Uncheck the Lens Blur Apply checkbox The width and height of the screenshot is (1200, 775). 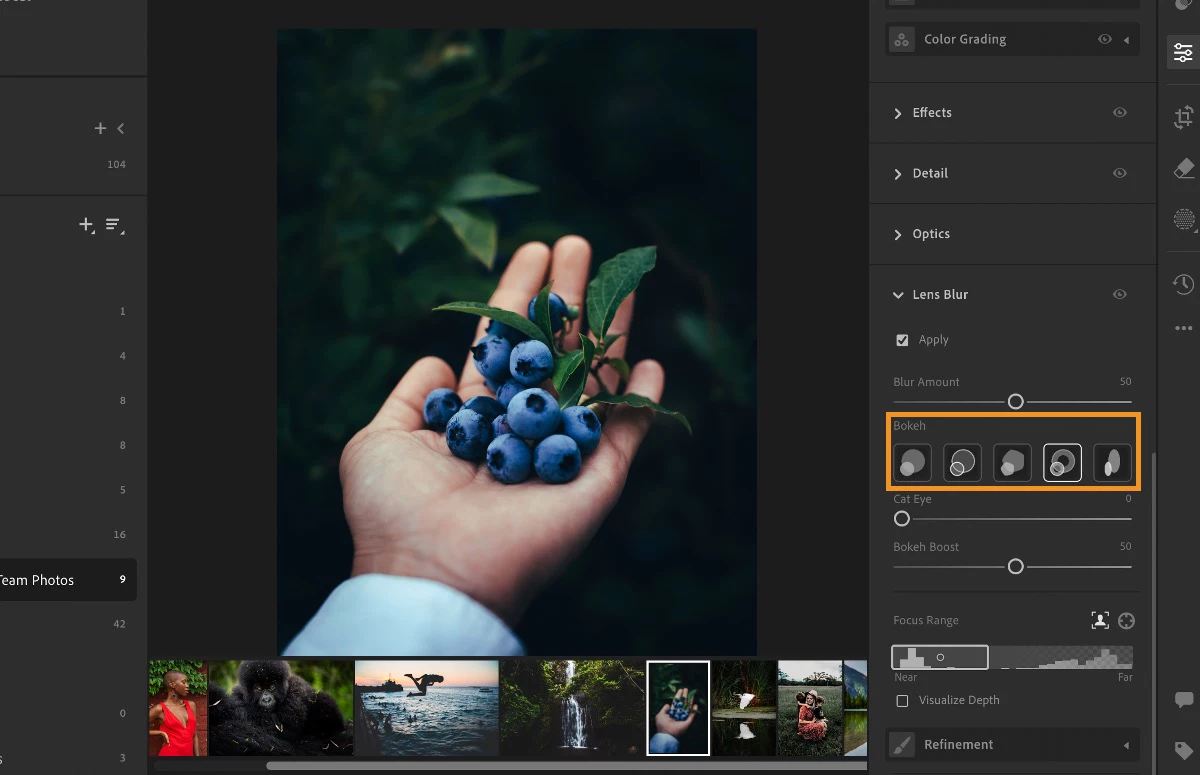902,340
